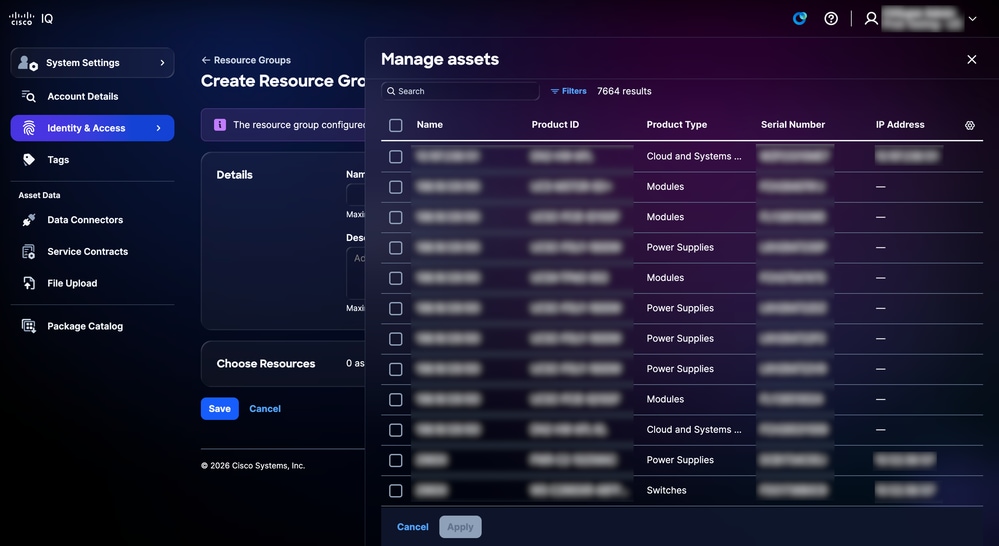Save the resource group
999x546 pixels.
[220, 409]
